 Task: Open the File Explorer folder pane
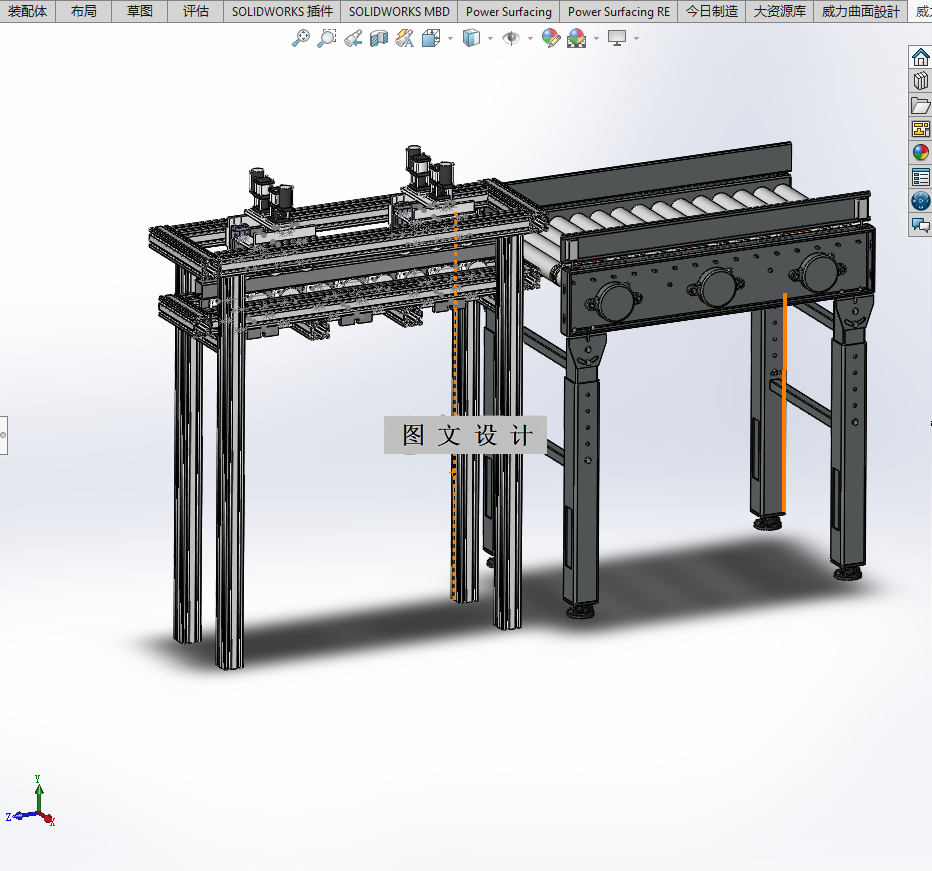tap(921, 105)
